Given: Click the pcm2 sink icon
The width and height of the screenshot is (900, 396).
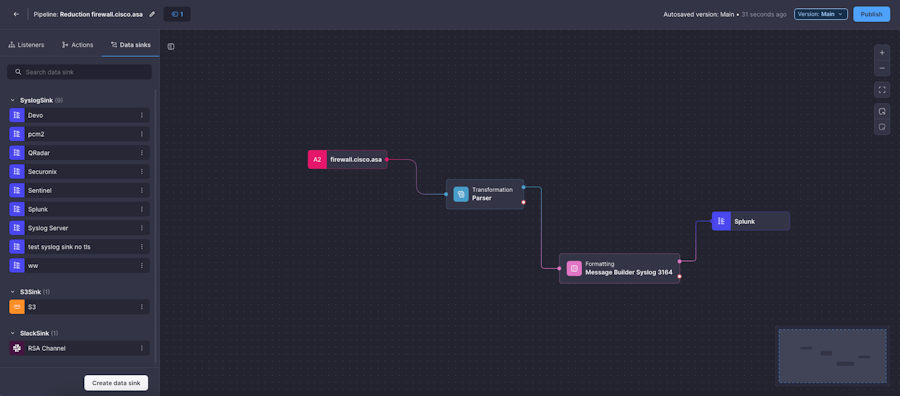Looking at the screenshot, I should pos(17,134).
